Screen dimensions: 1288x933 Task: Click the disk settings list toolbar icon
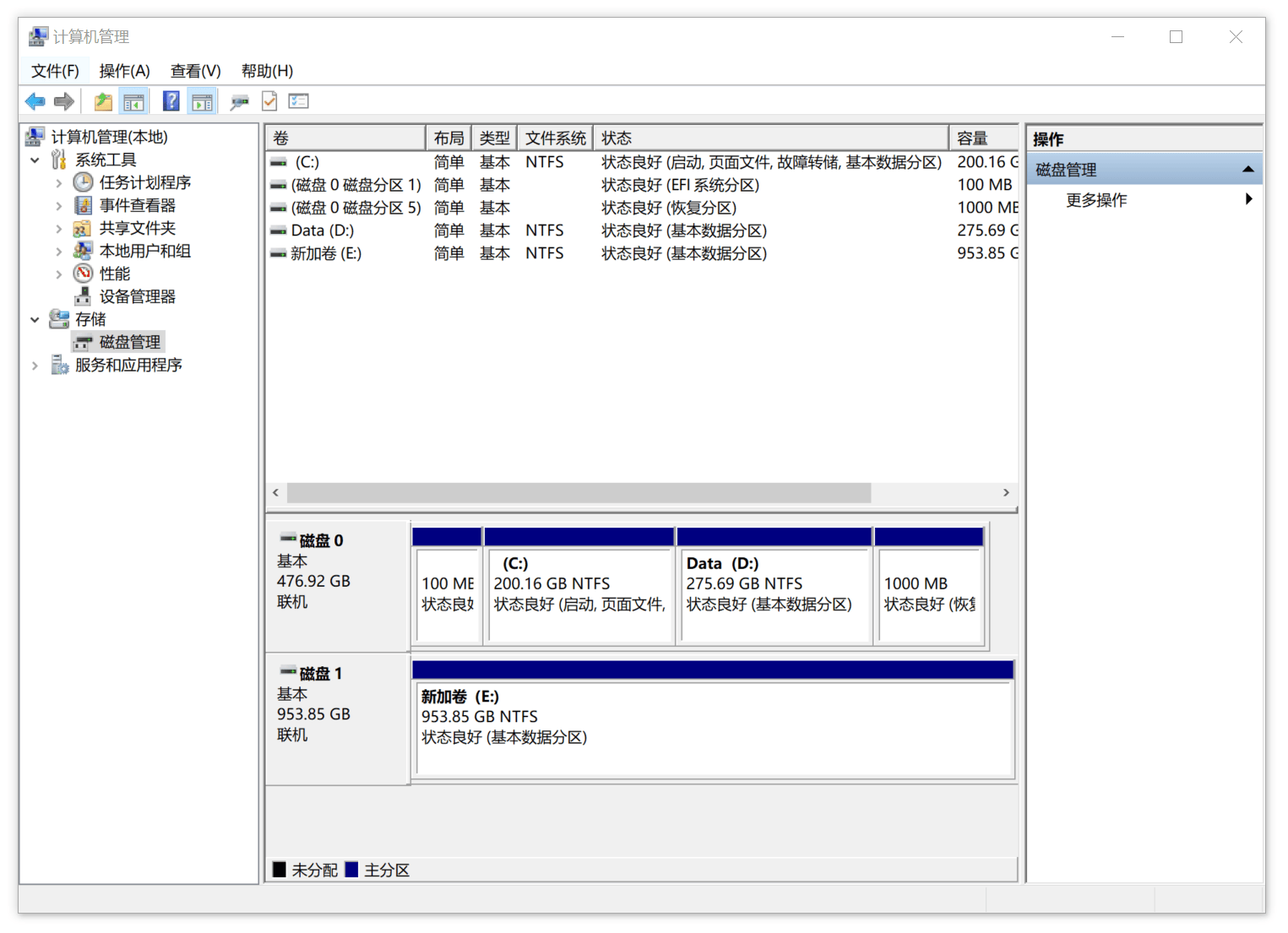pos(299,102)
